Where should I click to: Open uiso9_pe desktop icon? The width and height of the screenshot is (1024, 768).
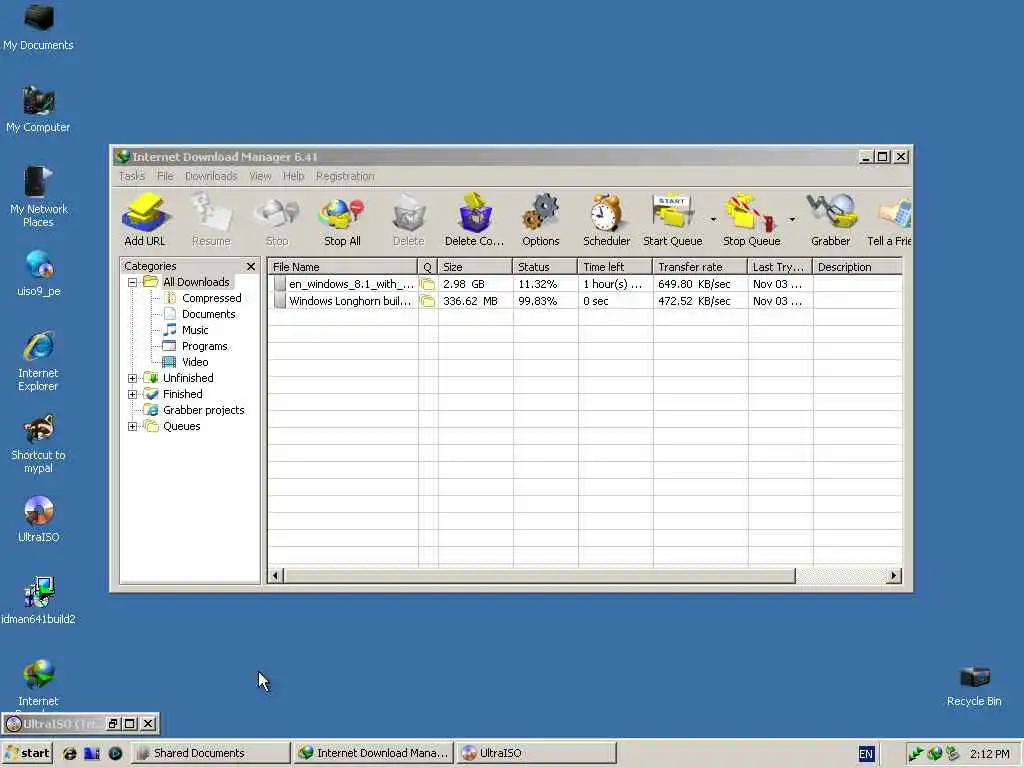pos(38,274)
